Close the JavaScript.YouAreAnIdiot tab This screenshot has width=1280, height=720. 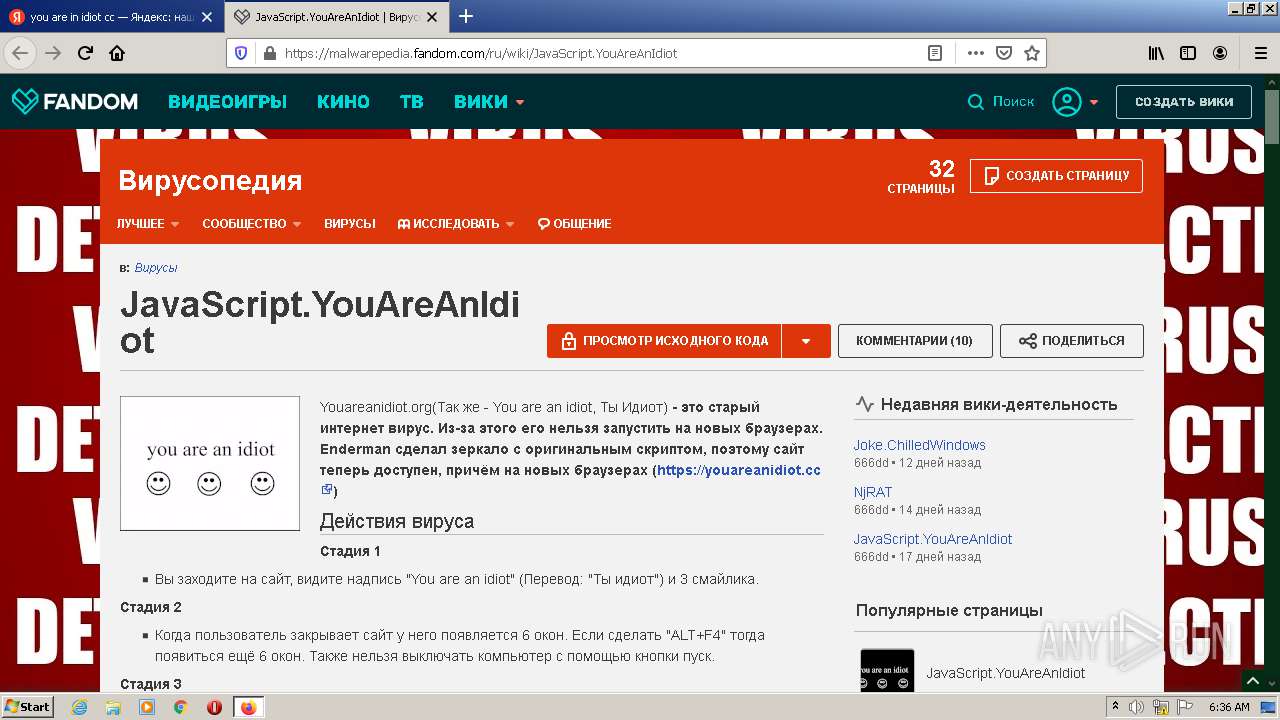pos(432,17)
